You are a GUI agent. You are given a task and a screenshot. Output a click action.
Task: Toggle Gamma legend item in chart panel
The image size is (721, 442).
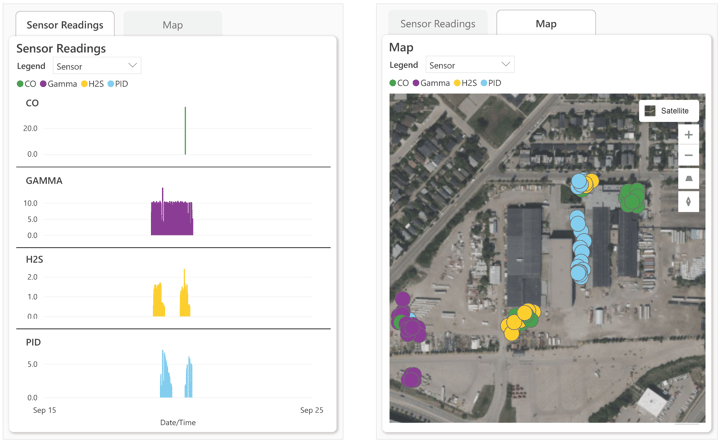tap(60, 84)
